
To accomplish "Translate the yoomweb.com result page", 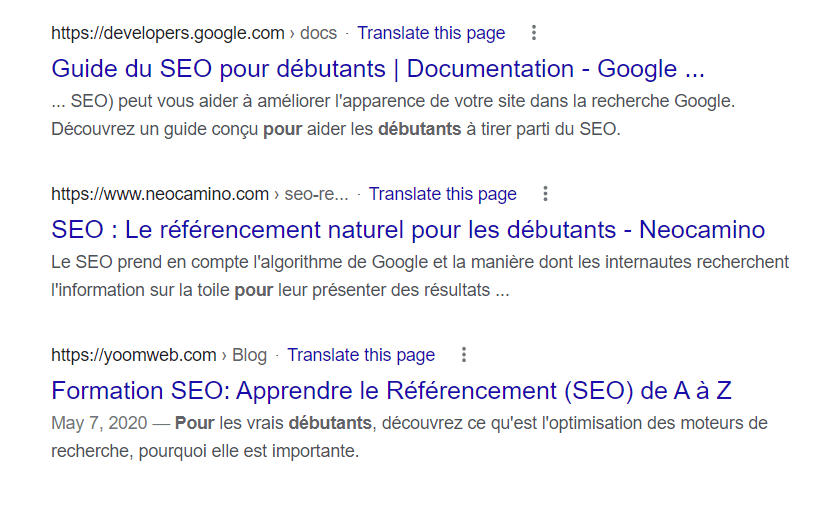I will [x=361, y=355].
